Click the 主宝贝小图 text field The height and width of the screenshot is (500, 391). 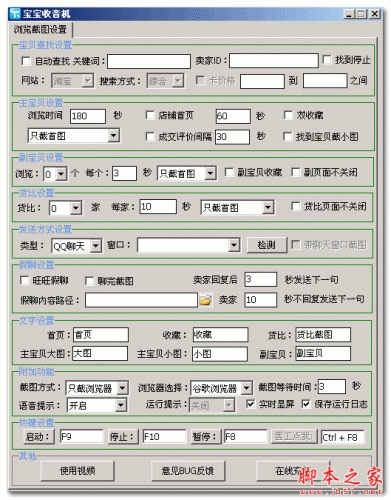[x=220, y=354]
